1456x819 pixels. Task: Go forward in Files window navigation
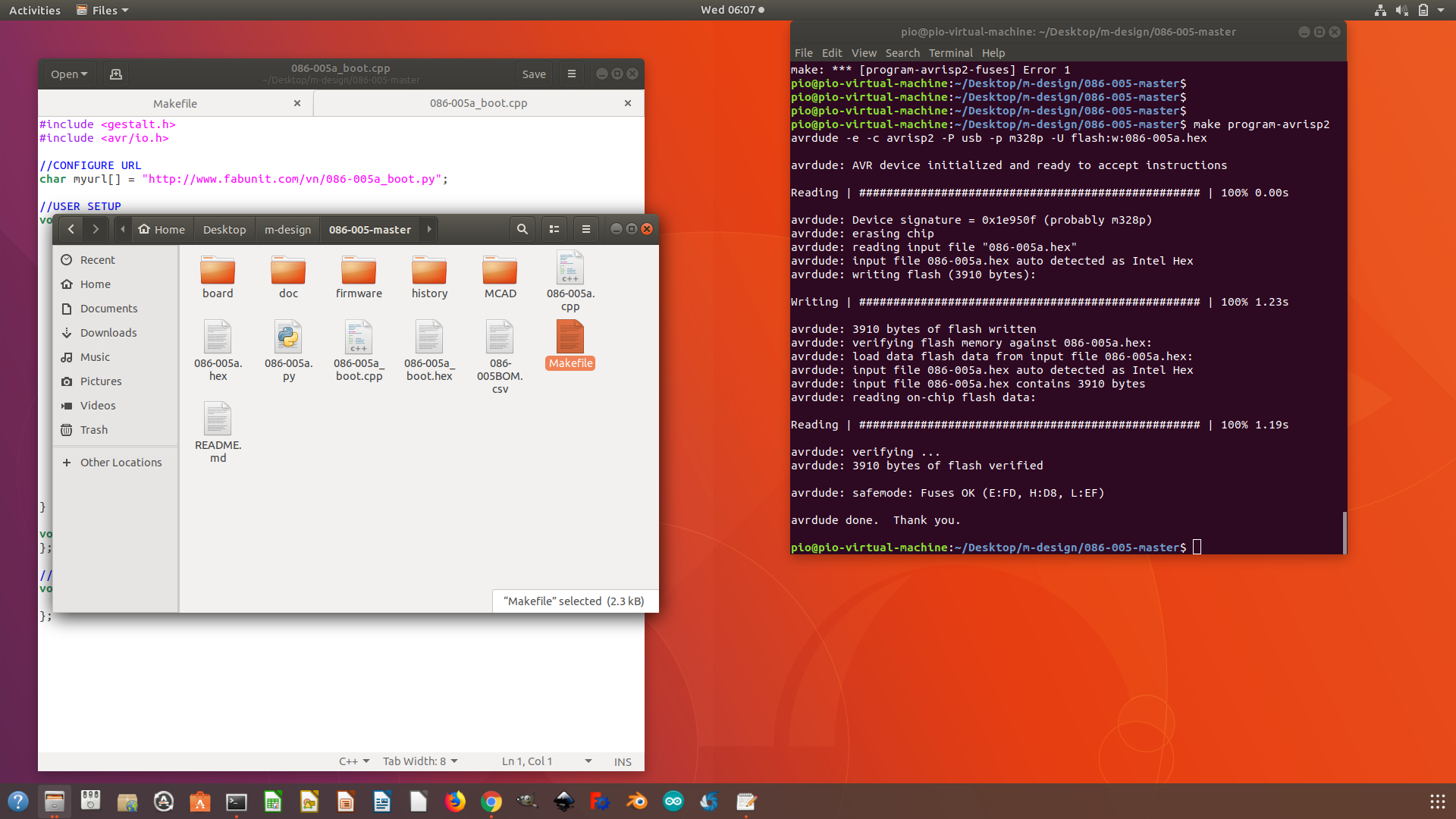[x=96, y=229]
